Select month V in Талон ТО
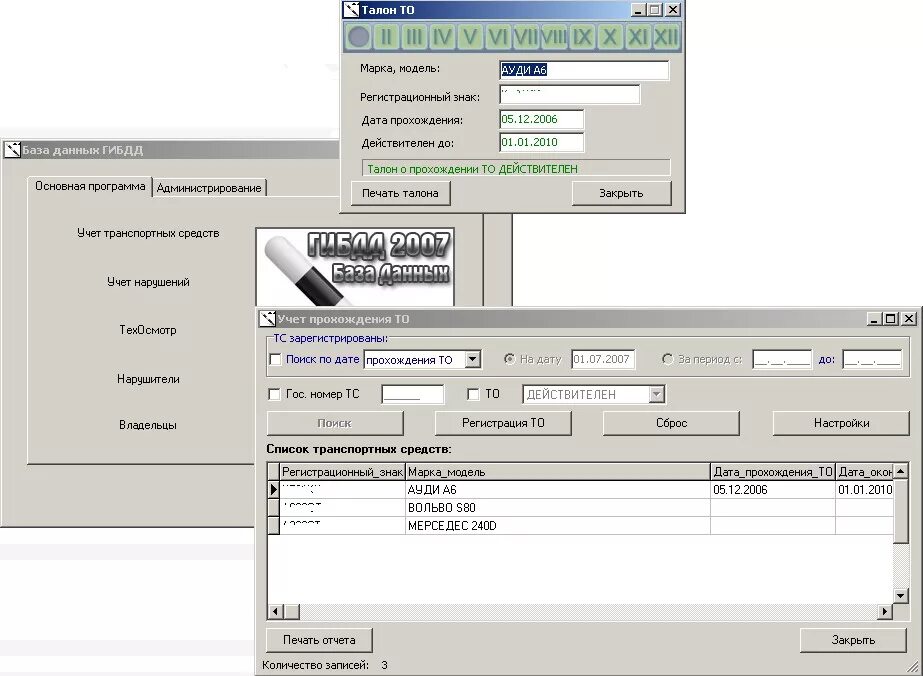This screenshot has height=676, width=923. pyautogui.click(x=470, y=37)
